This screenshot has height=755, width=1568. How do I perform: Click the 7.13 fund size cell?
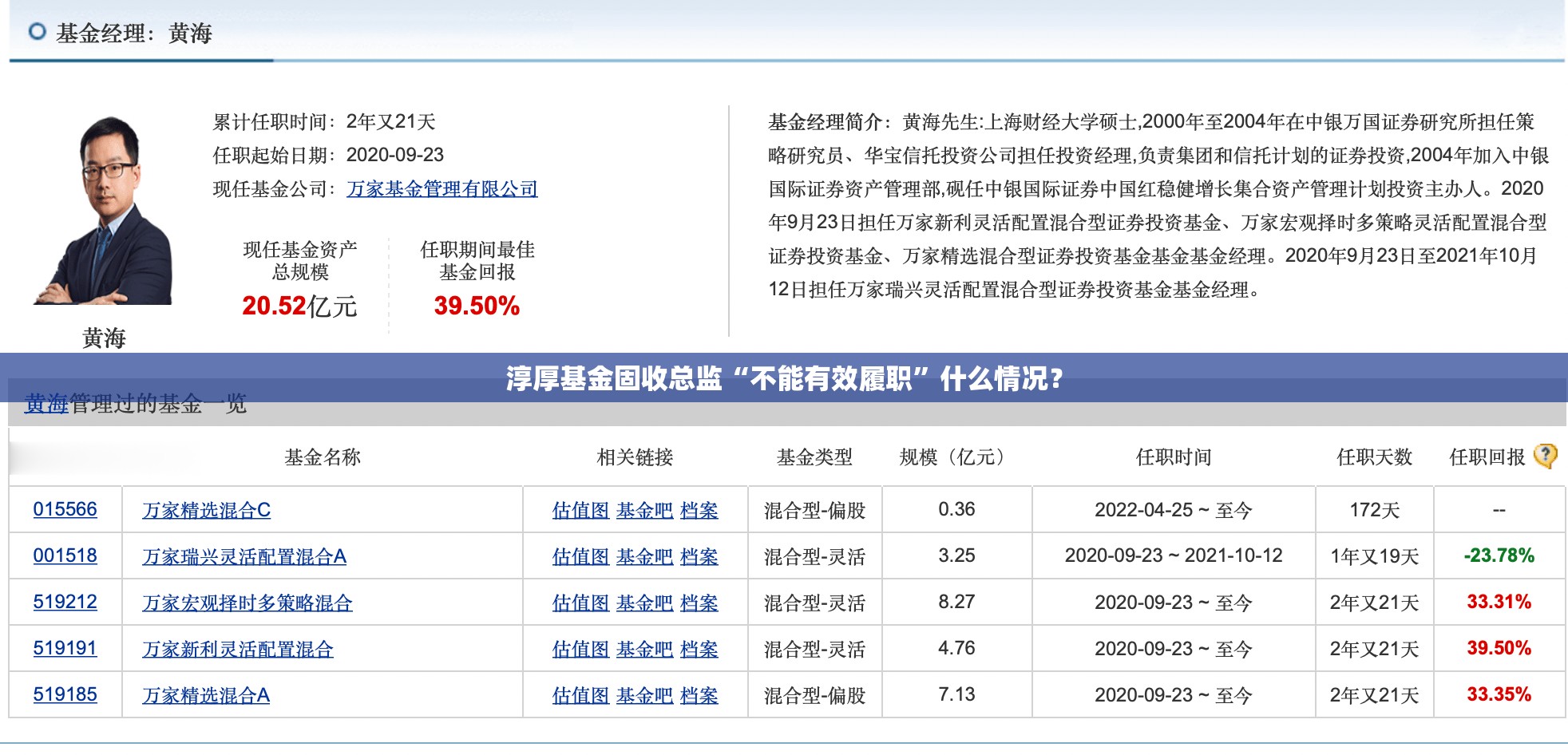pyautogui.click(x=956, y=694)
